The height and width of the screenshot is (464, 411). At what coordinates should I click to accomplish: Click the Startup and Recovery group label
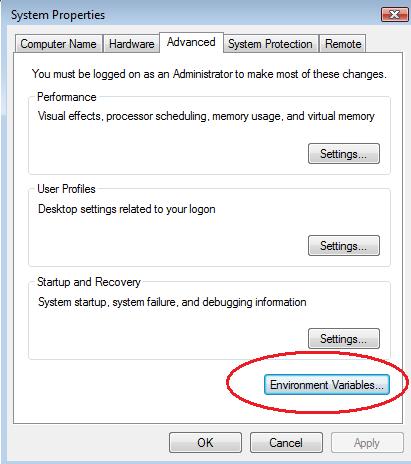point(89,282)
